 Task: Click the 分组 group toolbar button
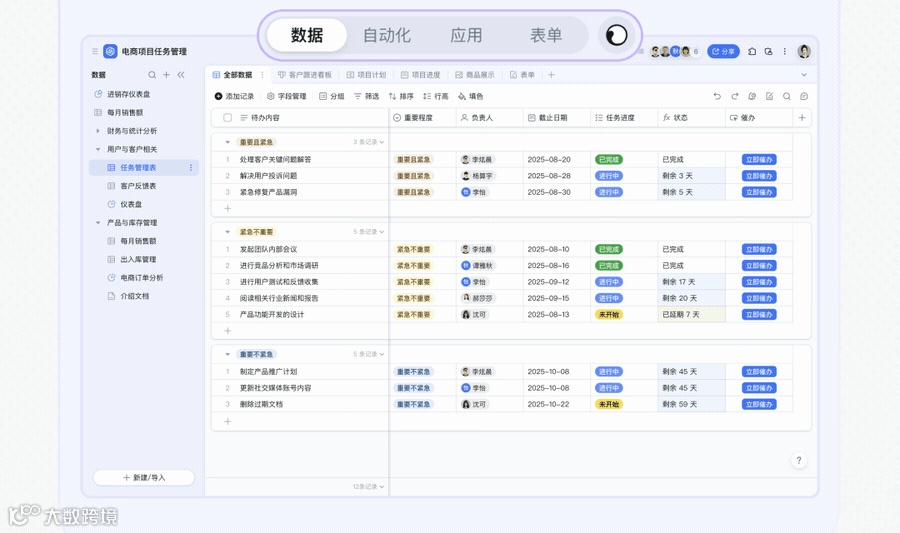tap(332, 96)
